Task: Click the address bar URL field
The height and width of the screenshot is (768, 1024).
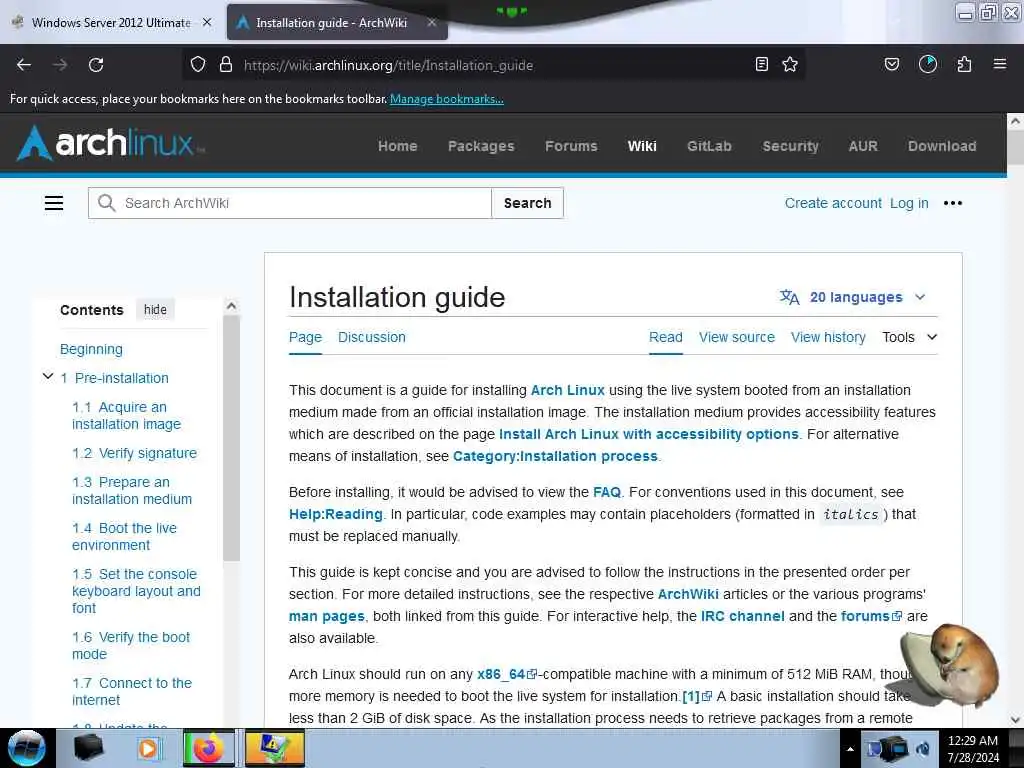Action: [496, 65]
